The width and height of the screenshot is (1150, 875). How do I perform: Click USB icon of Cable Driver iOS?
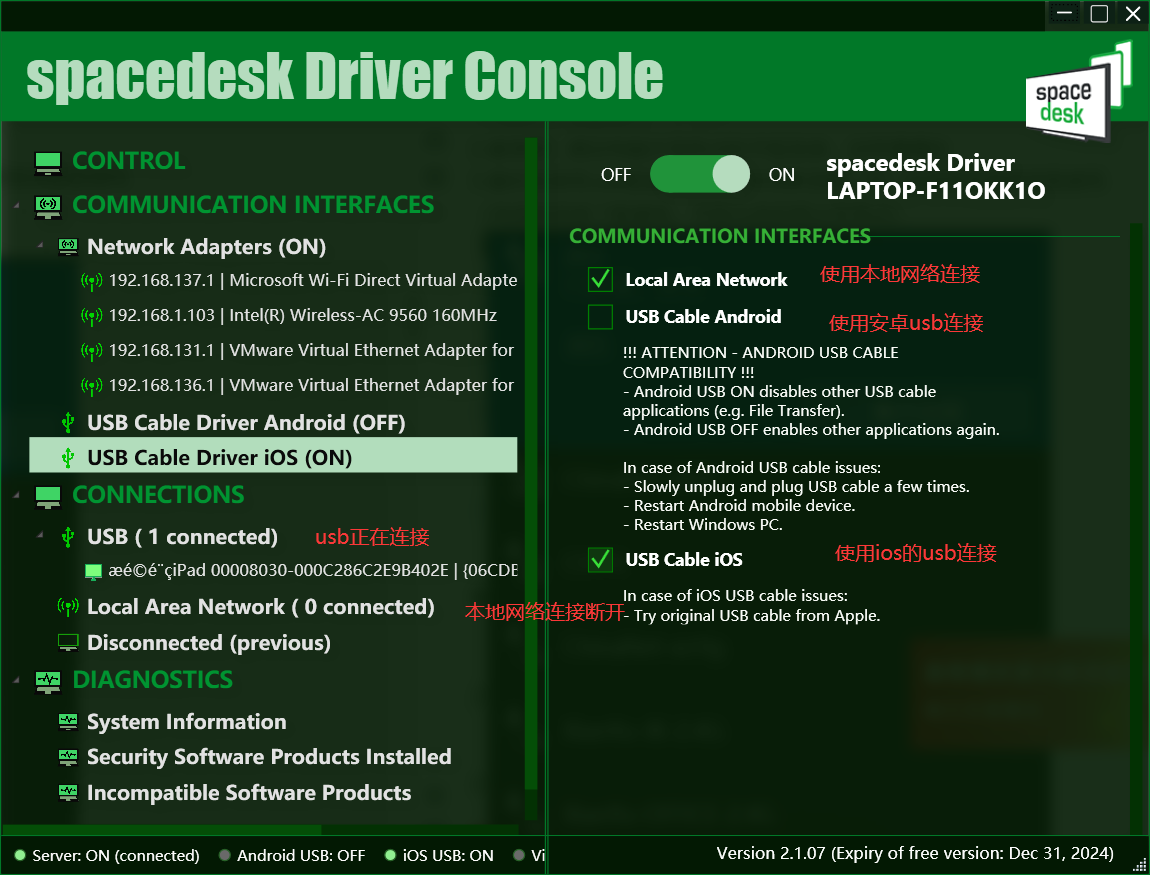point(68,458)
